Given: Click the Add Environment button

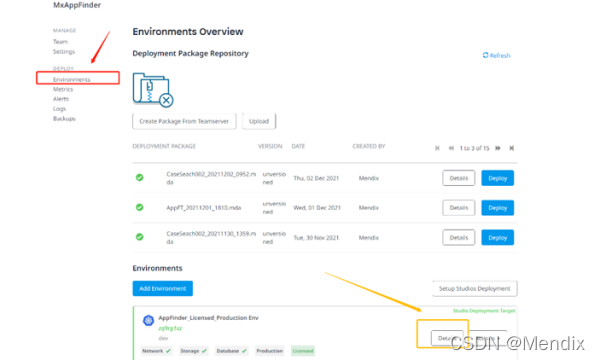Looking at the screenshot, I should (163, 288).
